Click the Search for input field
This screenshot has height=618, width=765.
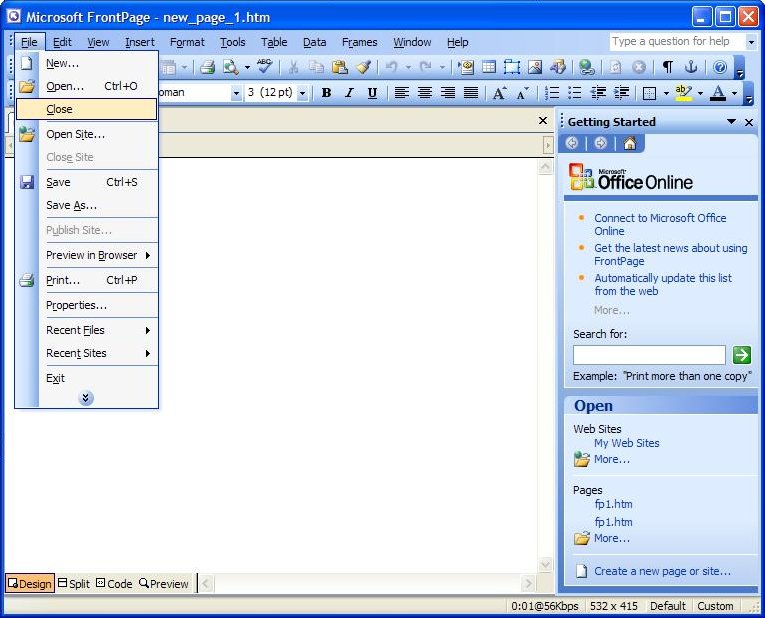(x=649, y=355)
